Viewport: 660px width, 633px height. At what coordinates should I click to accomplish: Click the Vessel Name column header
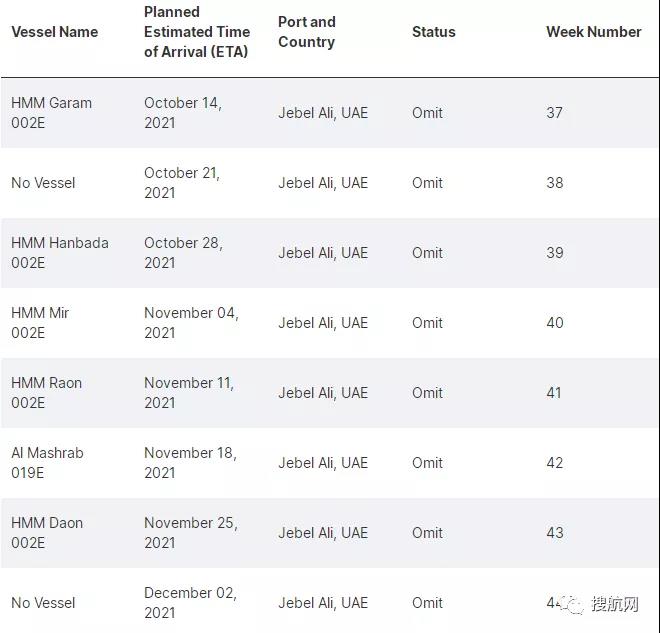[x=54, y=32]
